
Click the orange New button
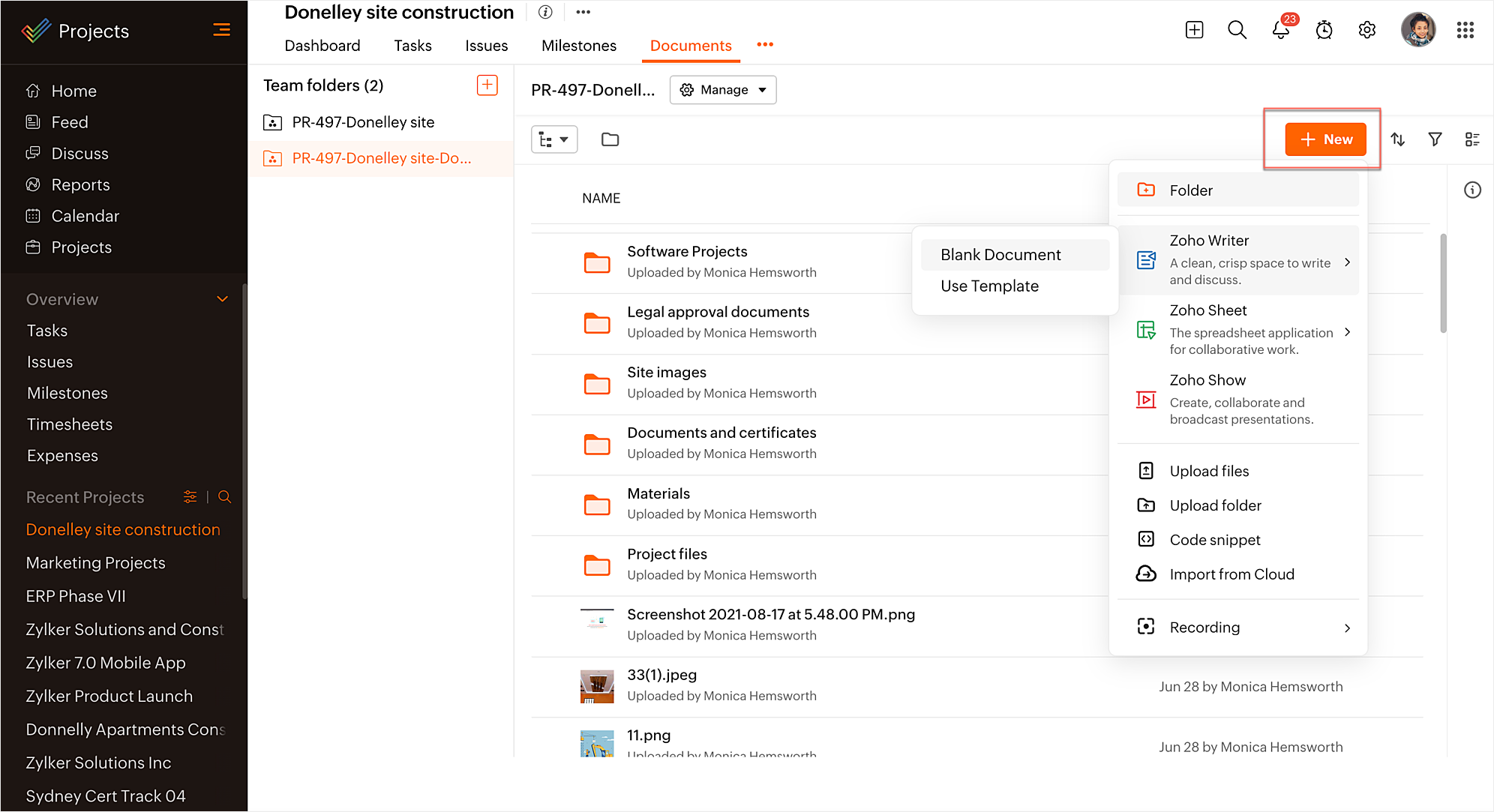(1325, 139)
